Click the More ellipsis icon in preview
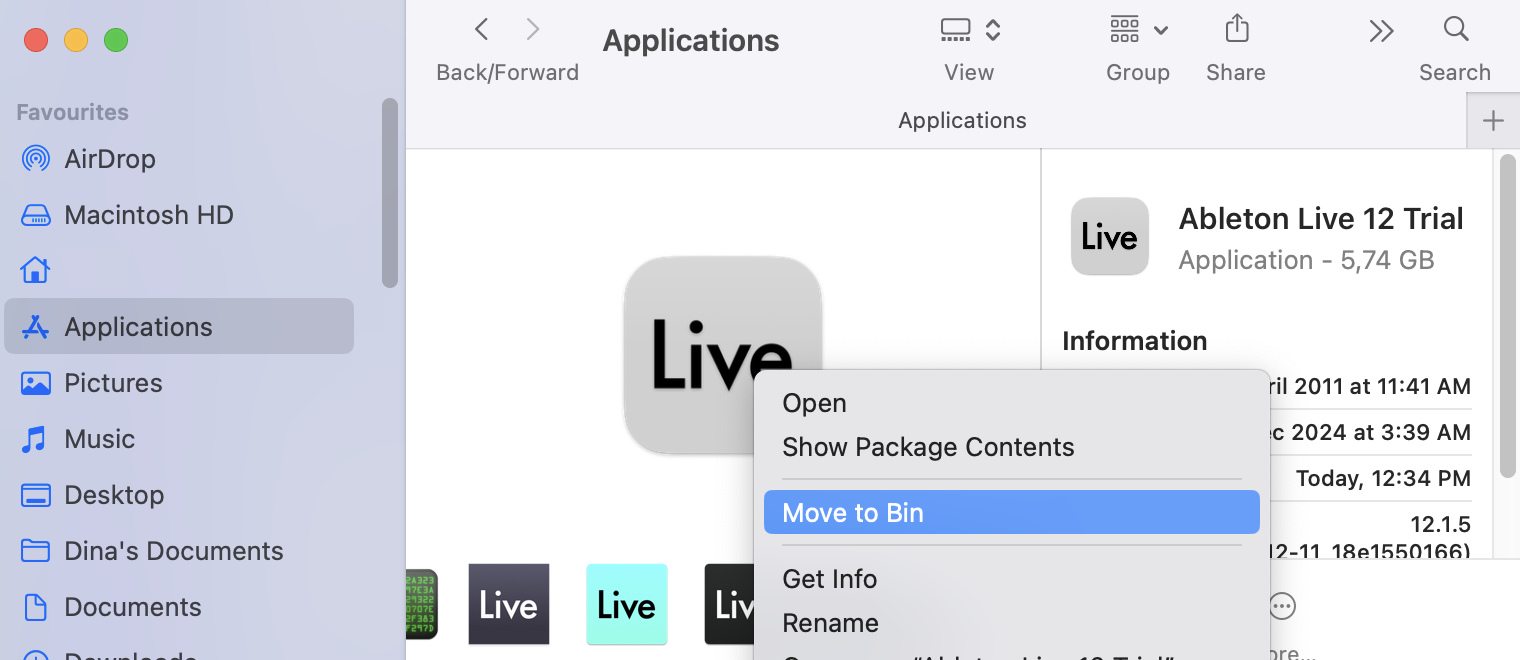Viewport: 1520px width, 660px height. point(1282,606)
